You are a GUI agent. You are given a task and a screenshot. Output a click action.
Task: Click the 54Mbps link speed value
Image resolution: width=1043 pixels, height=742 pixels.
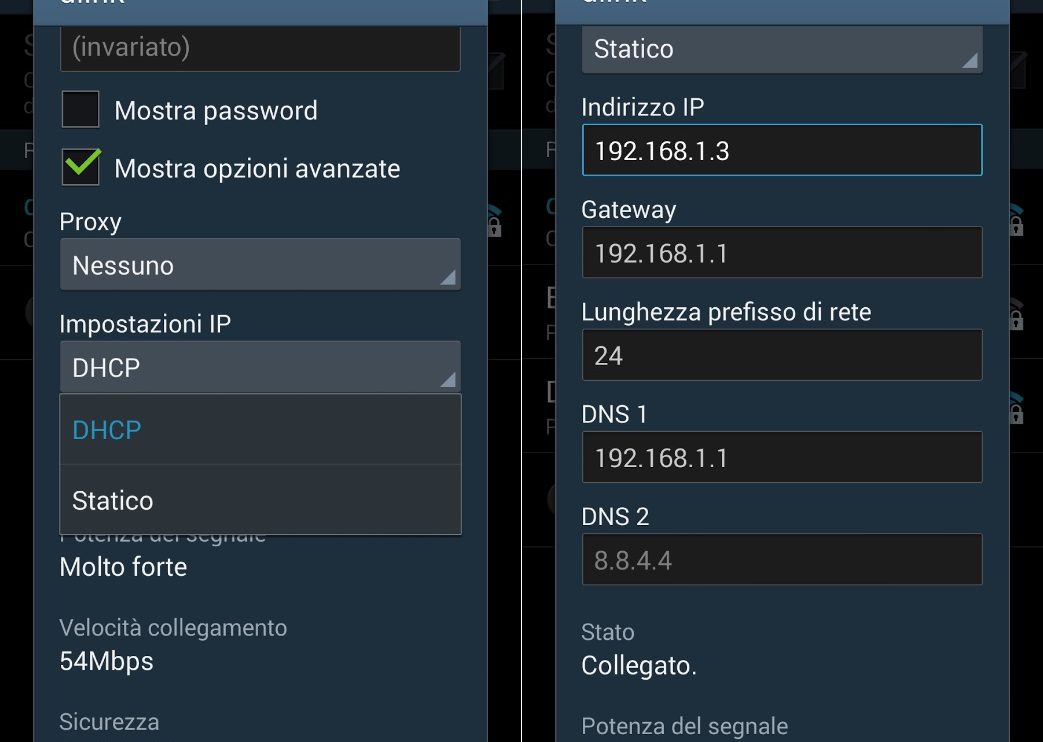[107, 661]
